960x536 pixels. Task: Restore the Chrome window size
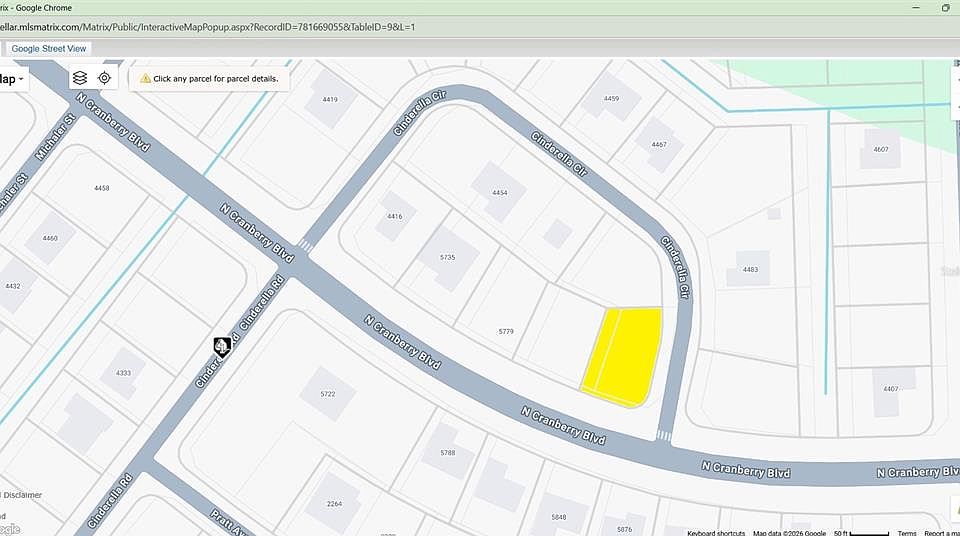coord(945,7)
